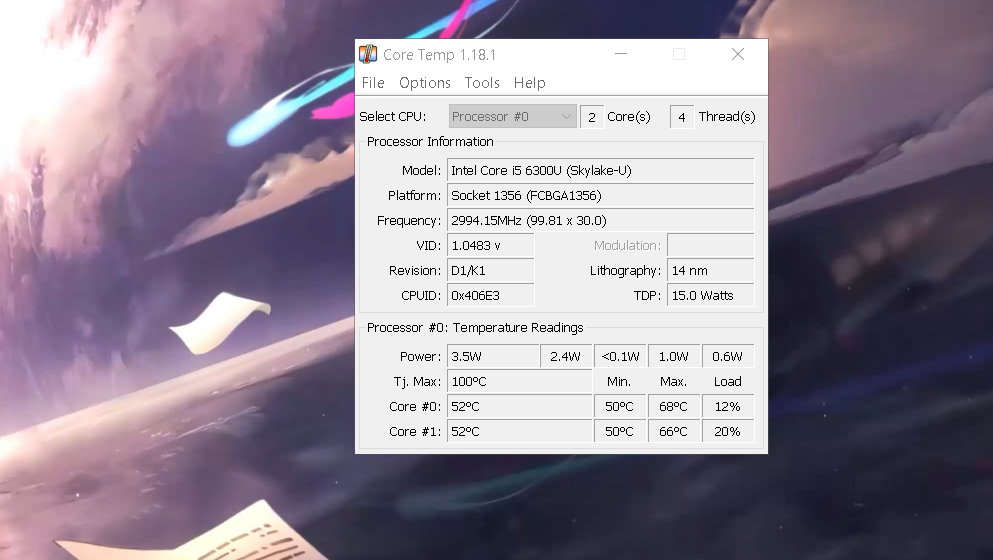This screenshot has height=560, width=993.
Task: Click the empty Modulation field
Action: point(711,246)
